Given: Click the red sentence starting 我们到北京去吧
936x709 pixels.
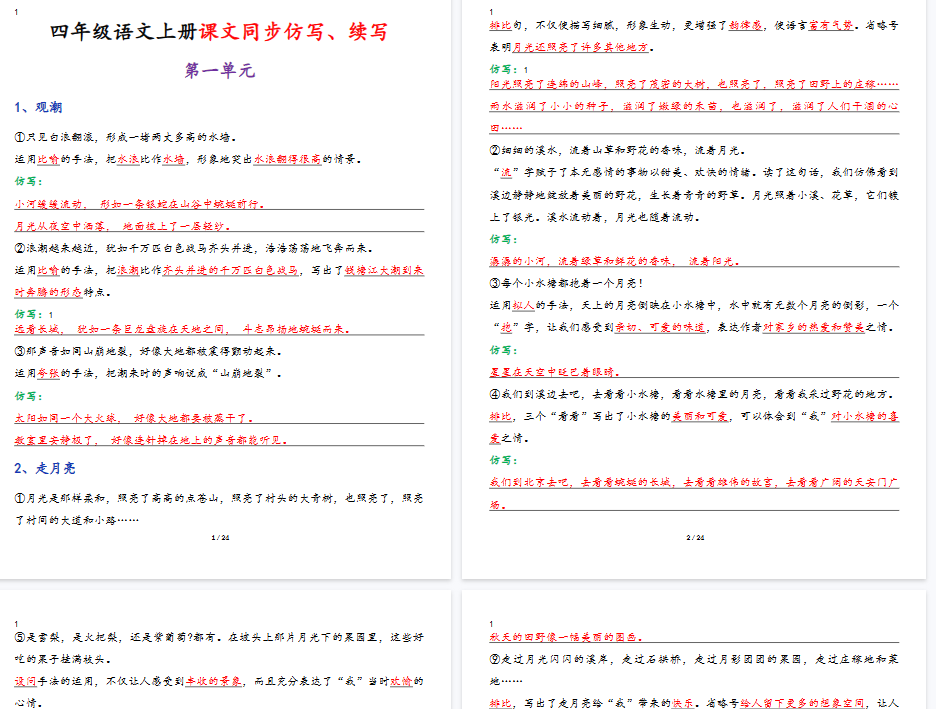Looking at the screenshot, I should [694, 482].
